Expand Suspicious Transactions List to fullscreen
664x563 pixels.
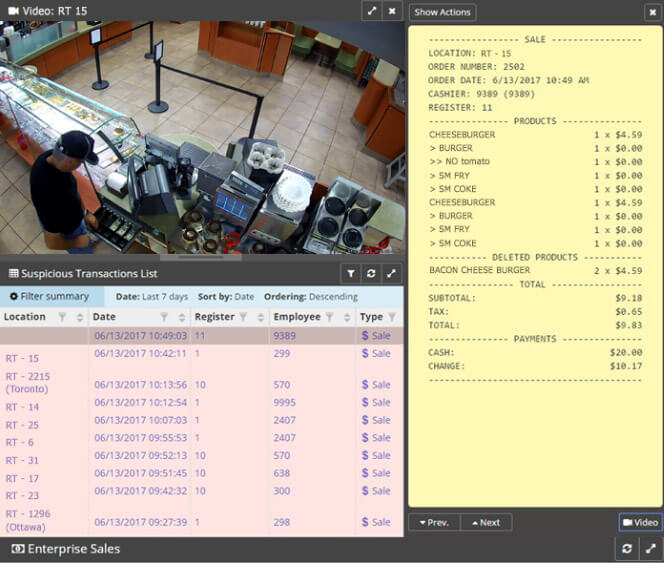coord(391,273)
